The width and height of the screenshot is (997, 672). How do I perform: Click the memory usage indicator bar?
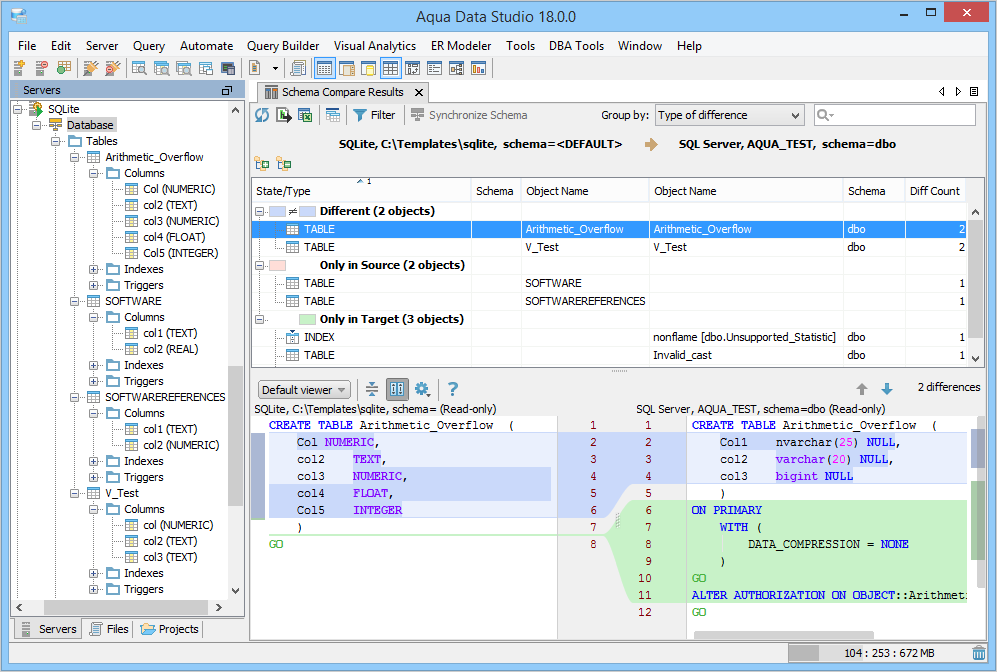click(x=879, y=653)
